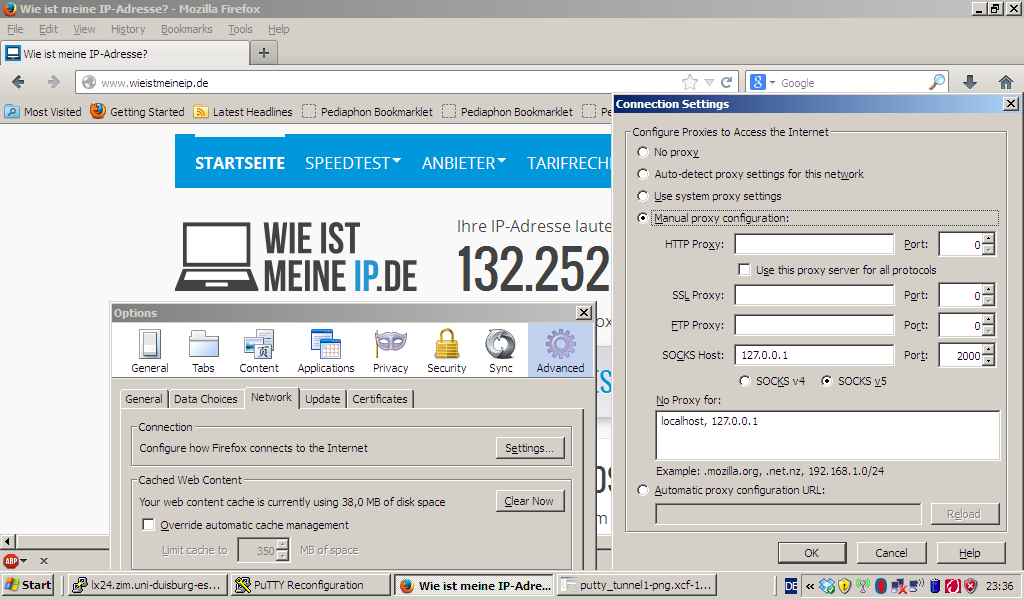Viewport: 1024px width, 600px height.
Task: Select Manual proxy configuration radio button
Action: pos(643,218)
